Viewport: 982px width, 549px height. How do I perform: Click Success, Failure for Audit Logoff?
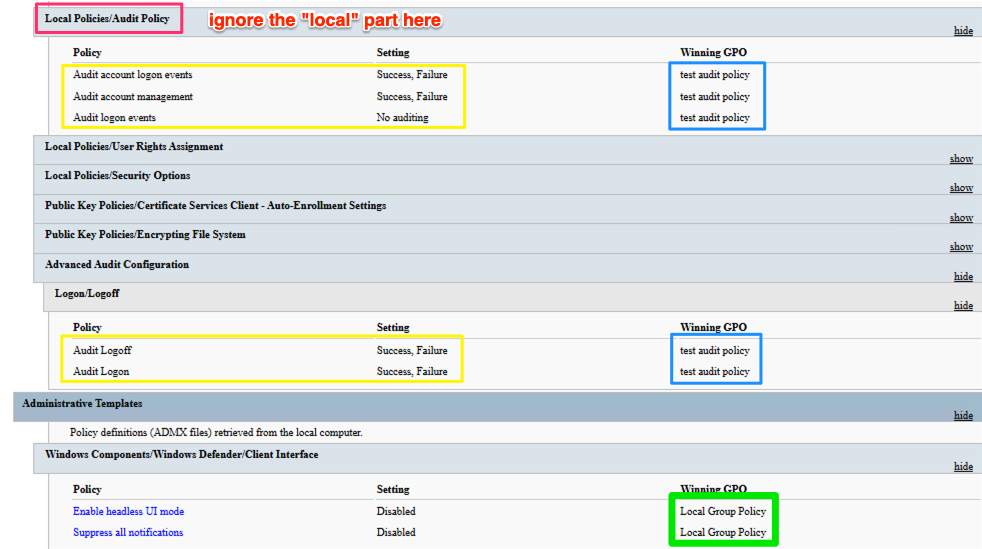tap(412, 351)
